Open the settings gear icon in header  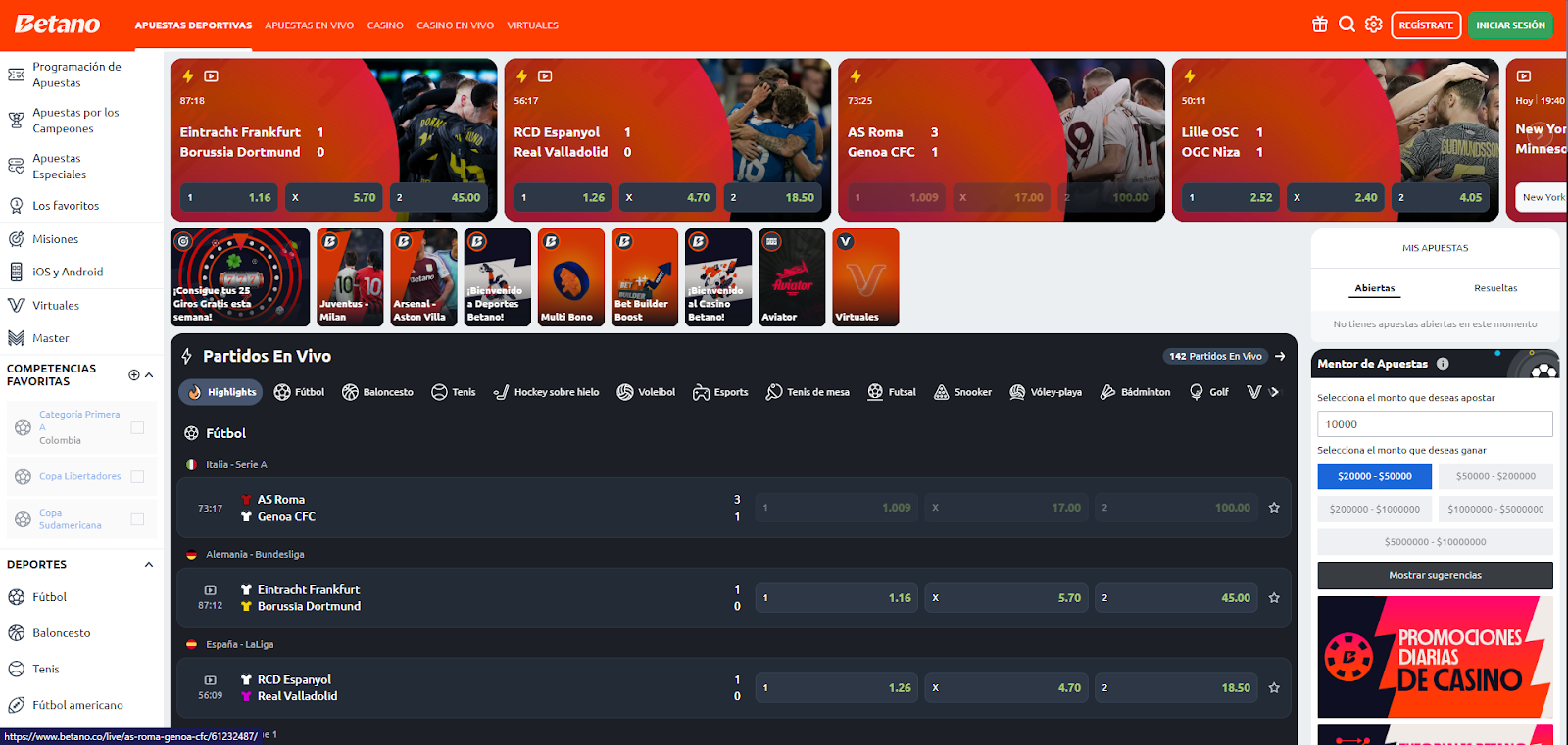[x=1373, y=25]
